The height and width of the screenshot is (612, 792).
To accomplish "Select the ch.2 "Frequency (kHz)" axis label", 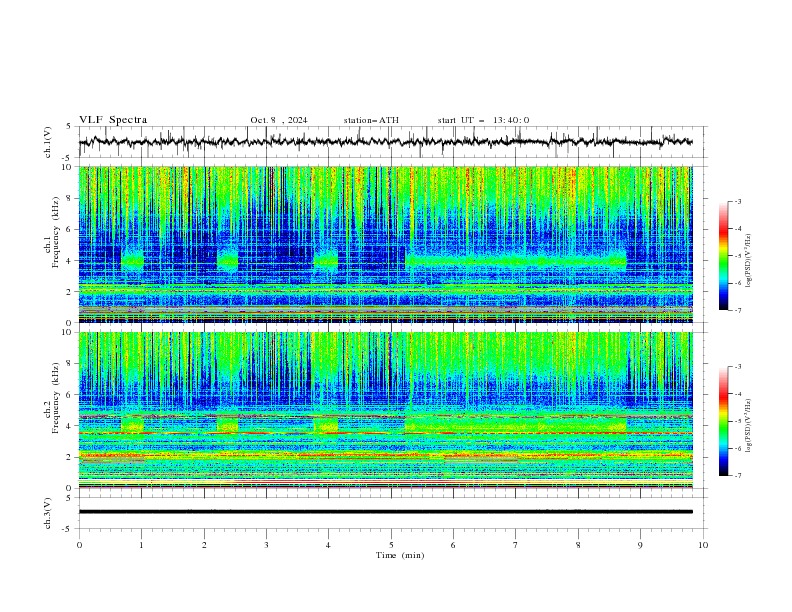I will [x=56, y=398].
